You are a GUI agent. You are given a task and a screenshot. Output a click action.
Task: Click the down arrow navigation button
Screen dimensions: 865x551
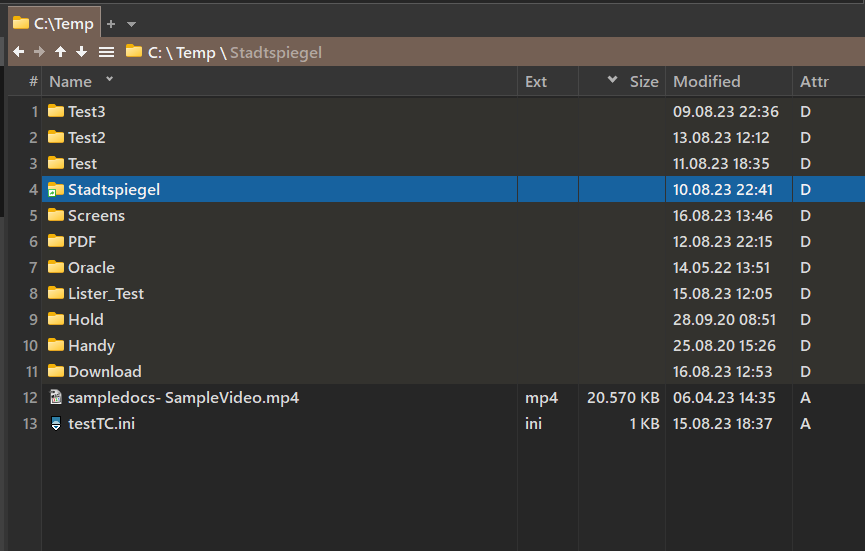pyautogui.click(x=82, y=52)
